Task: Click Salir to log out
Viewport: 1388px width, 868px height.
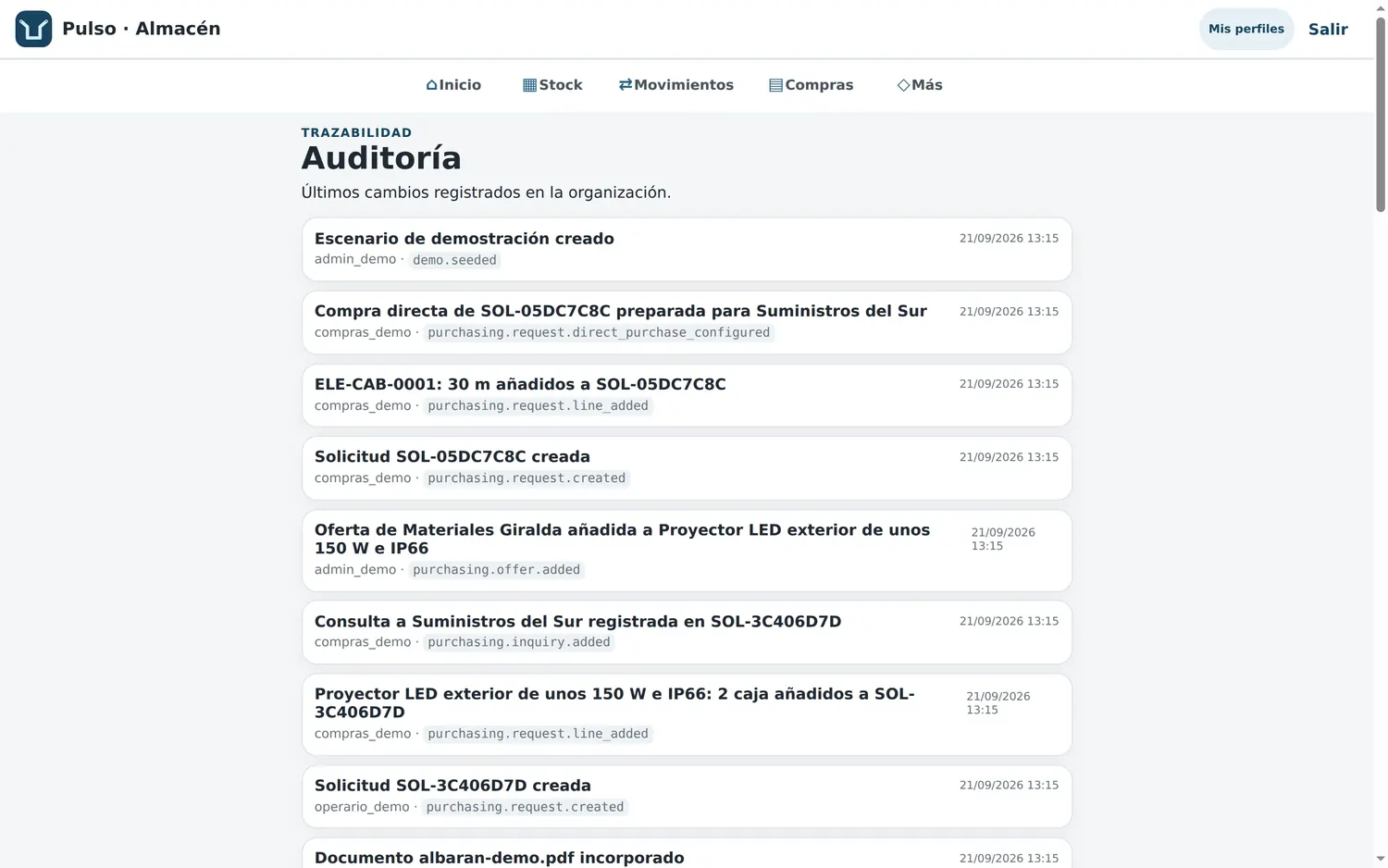Action: 1328,29
